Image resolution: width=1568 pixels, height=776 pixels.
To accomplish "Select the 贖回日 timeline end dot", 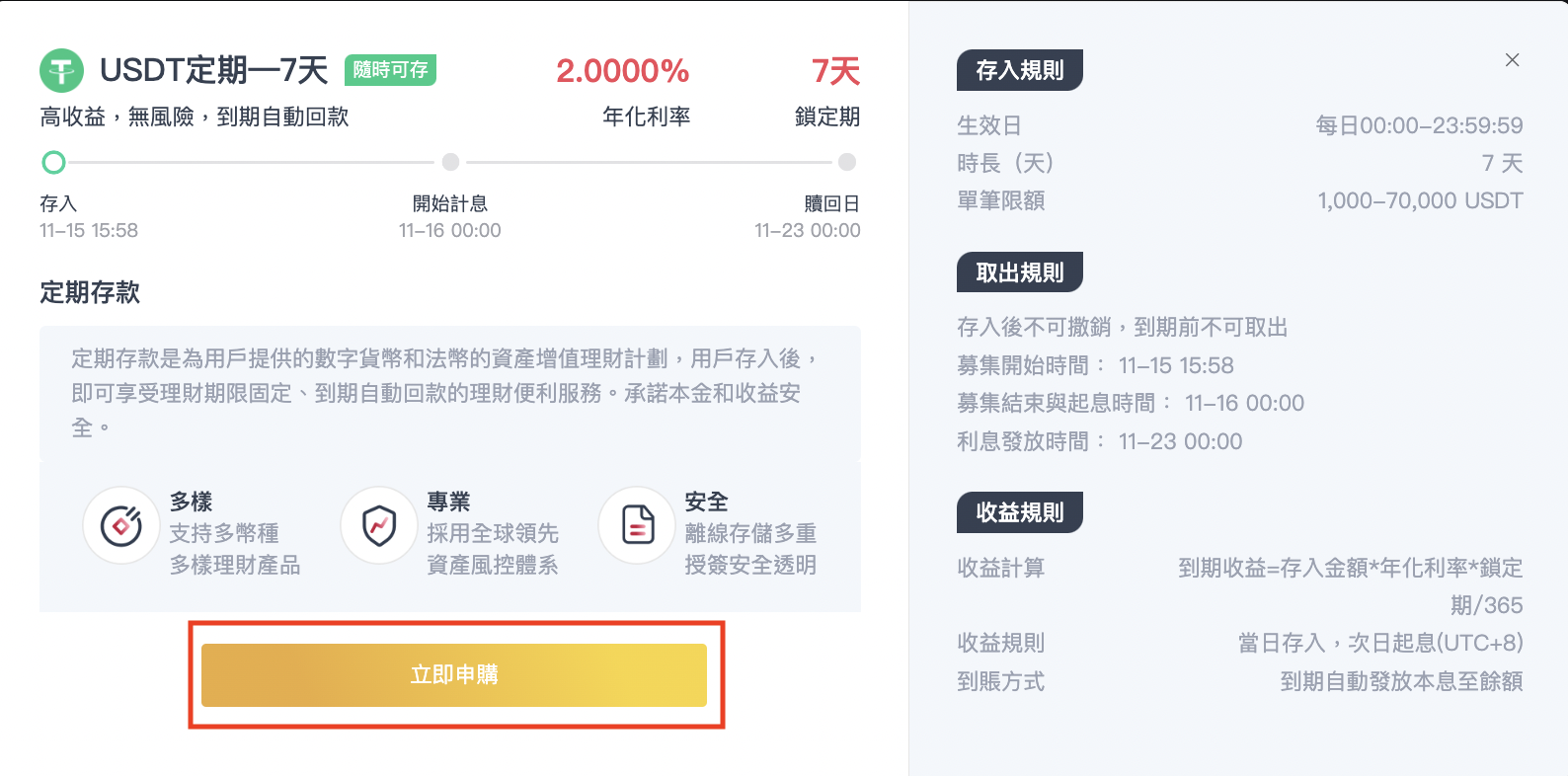I will pos(845,162).
